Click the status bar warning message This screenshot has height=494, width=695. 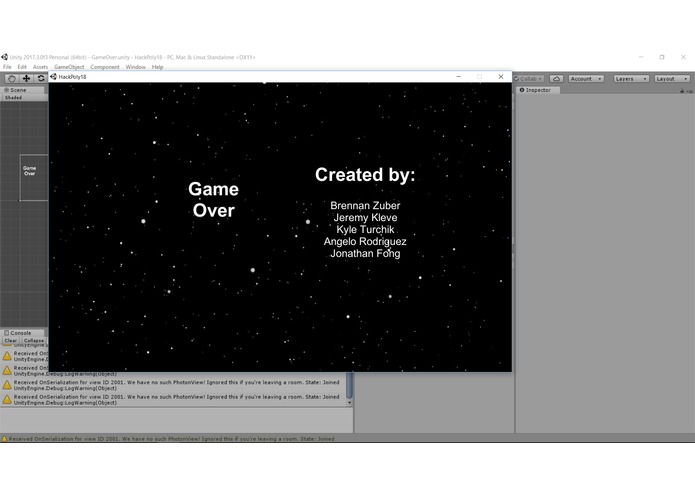click(x=172, y=439)
